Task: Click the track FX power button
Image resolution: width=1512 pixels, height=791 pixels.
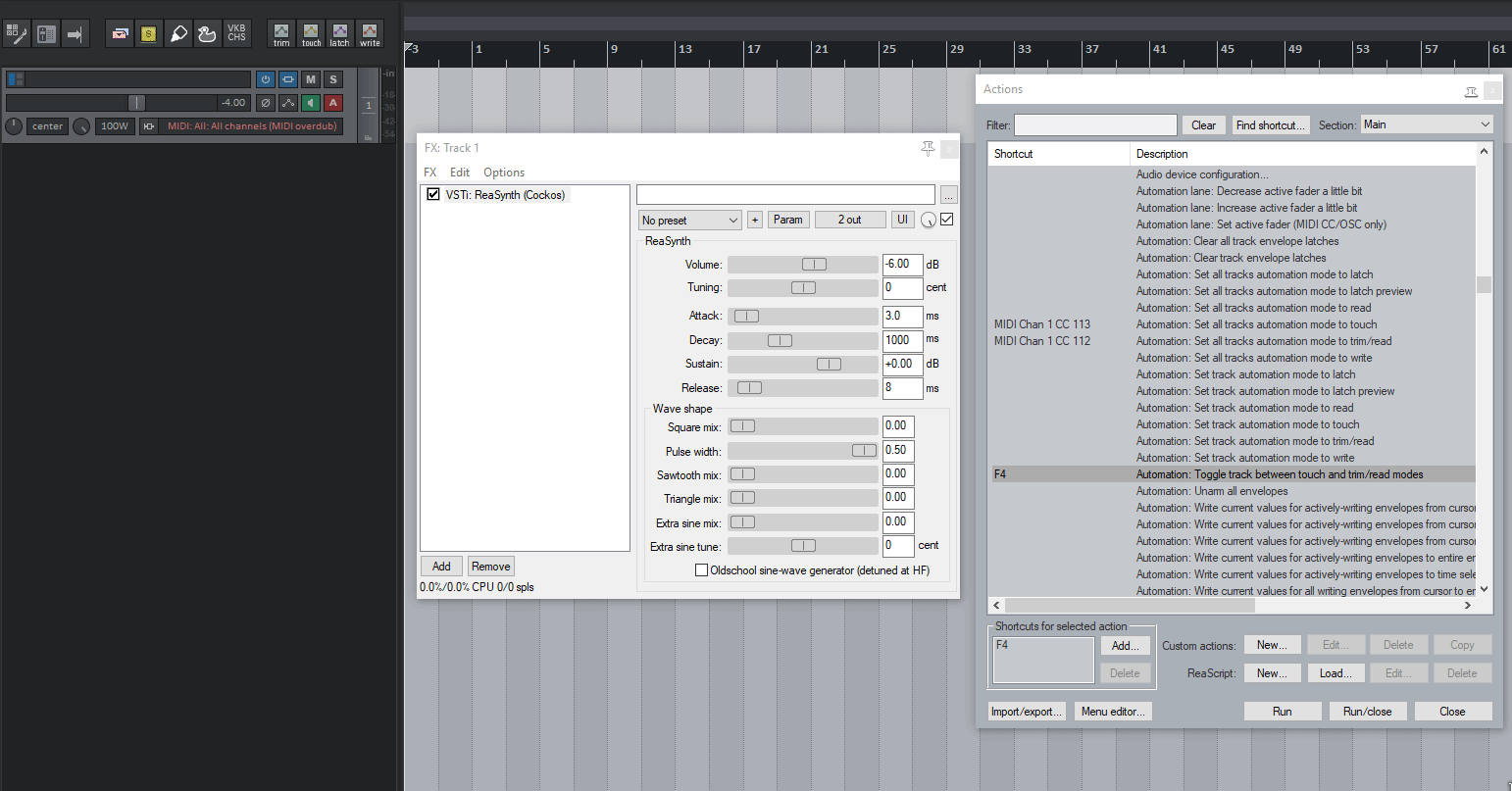Action: click(266, 79)
